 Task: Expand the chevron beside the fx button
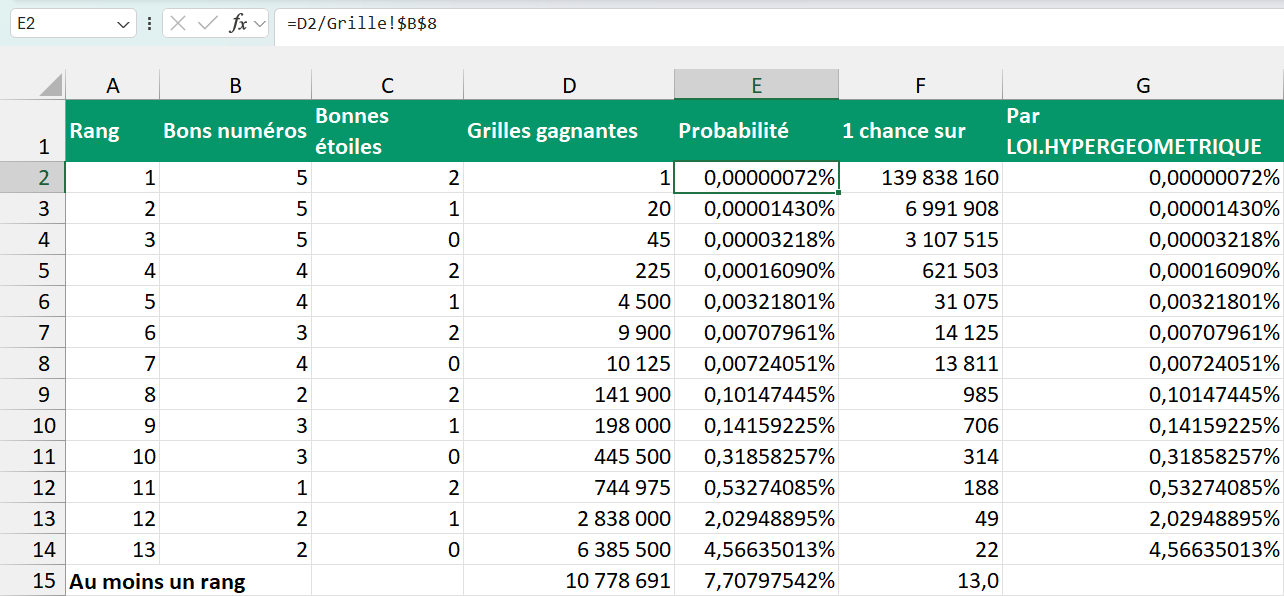[260, 24]
